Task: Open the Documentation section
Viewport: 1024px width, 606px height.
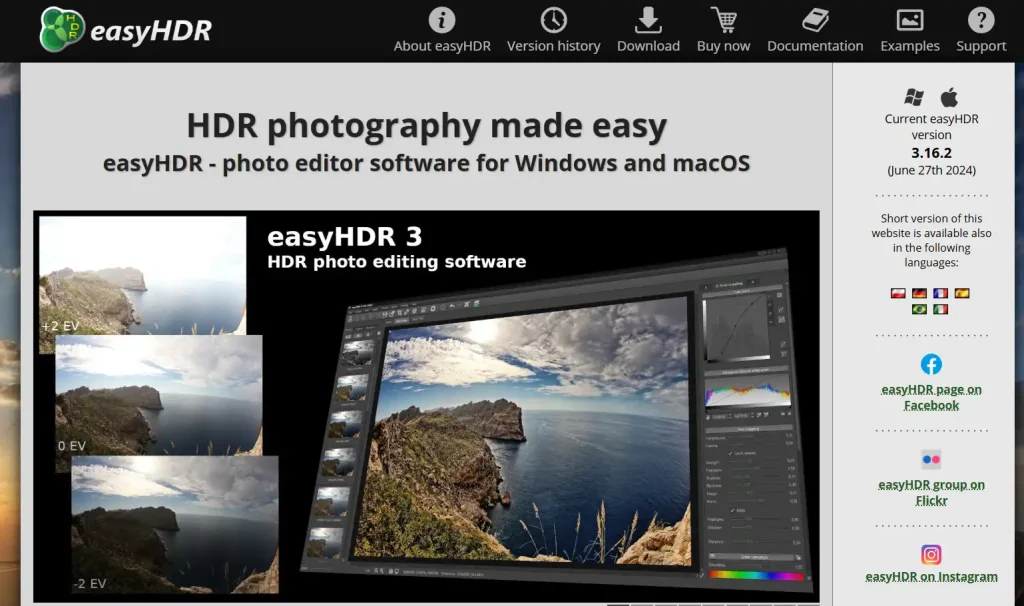Action: click(815, 30)
